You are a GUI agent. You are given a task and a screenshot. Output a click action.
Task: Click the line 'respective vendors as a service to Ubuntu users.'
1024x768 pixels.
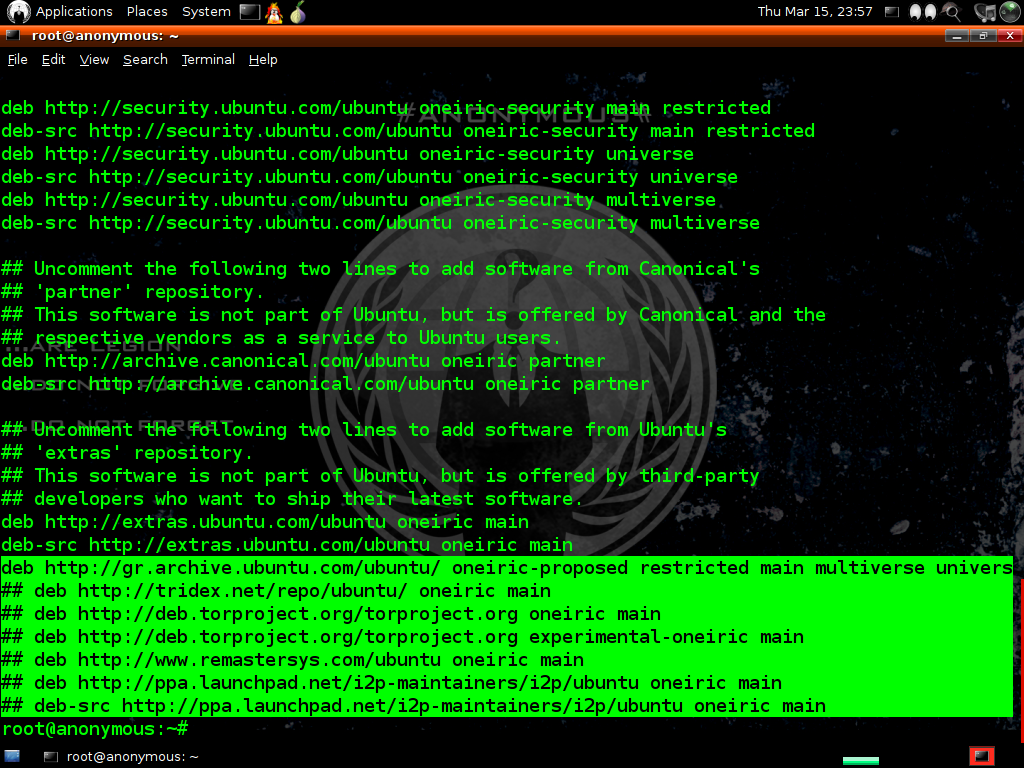(281, 338)
